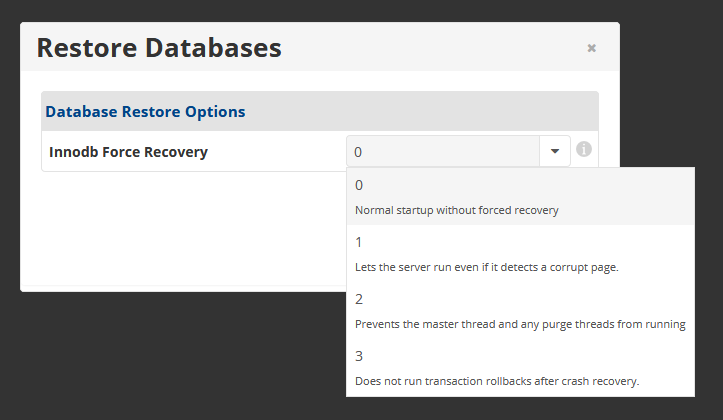The width and height of the screenshot is (723, 420).
Task: Close the Restore Databases dialog with X
Action: tap(592, 48)
